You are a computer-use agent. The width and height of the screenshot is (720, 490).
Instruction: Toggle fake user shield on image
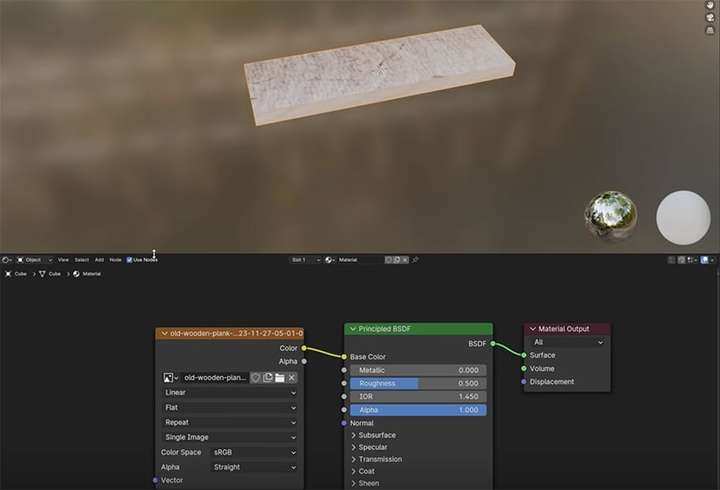256,377
